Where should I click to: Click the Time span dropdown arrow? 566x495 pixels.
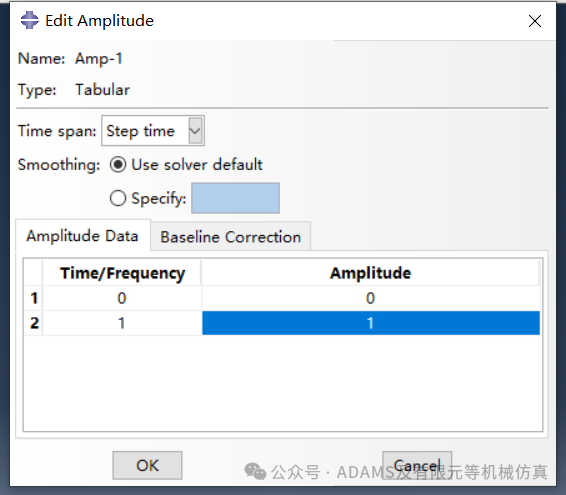pos(195,131)
